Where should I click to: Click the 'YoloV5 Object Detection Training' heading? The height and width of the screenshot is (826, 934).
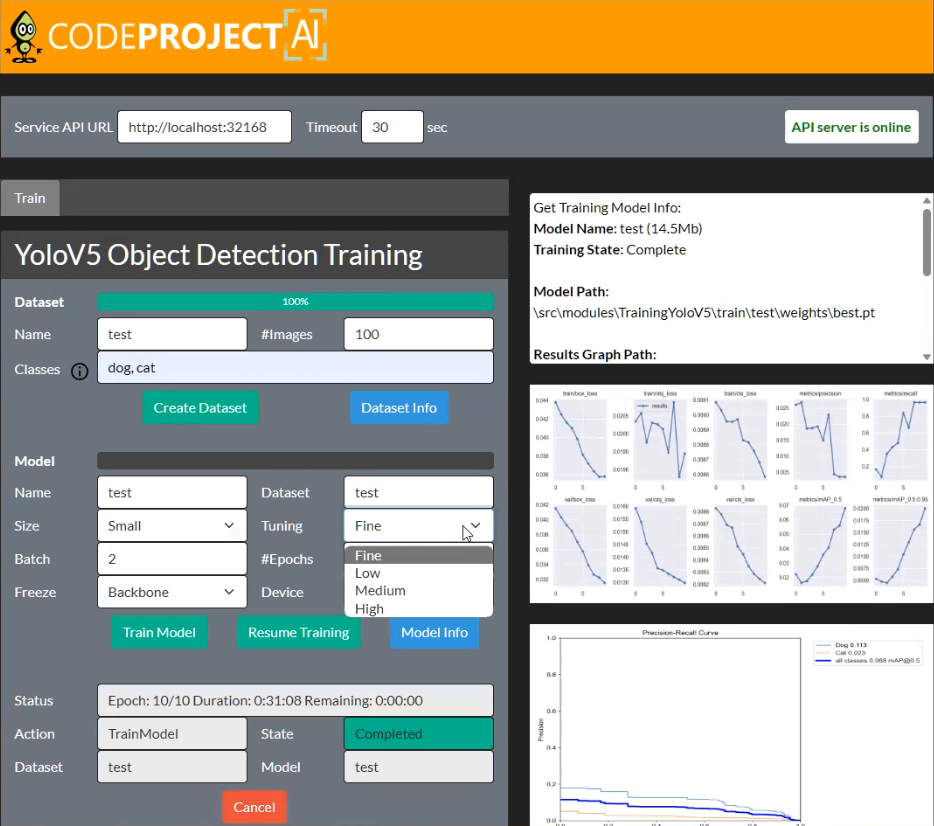[x=218, y=255]
